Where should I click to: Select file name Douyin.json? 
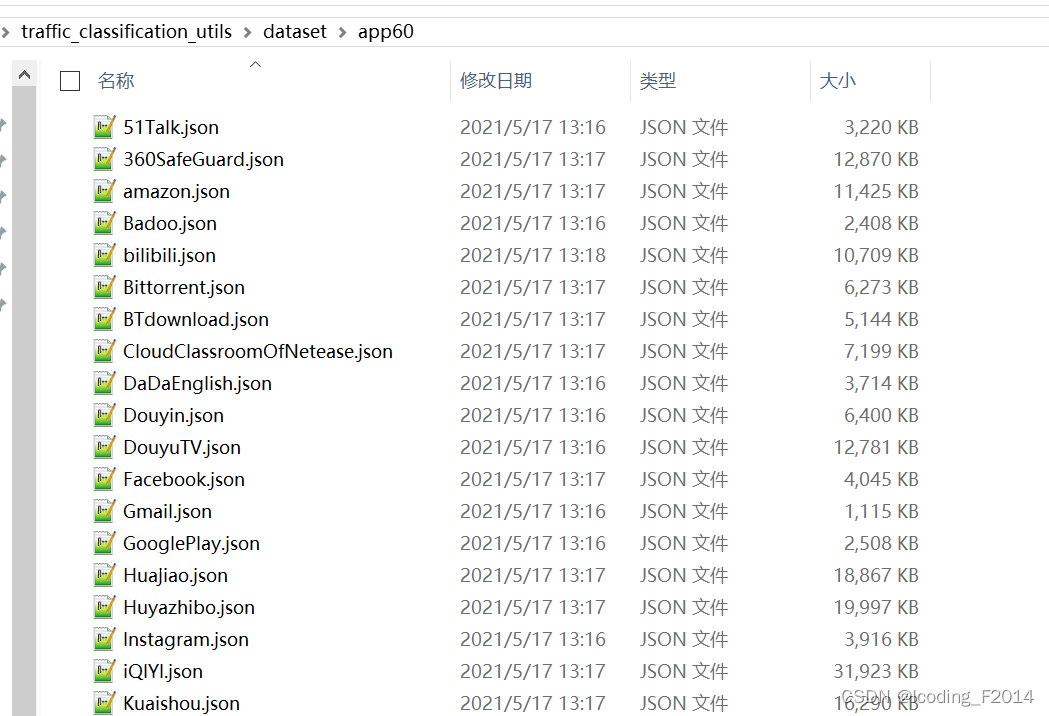tap(173, 416)
